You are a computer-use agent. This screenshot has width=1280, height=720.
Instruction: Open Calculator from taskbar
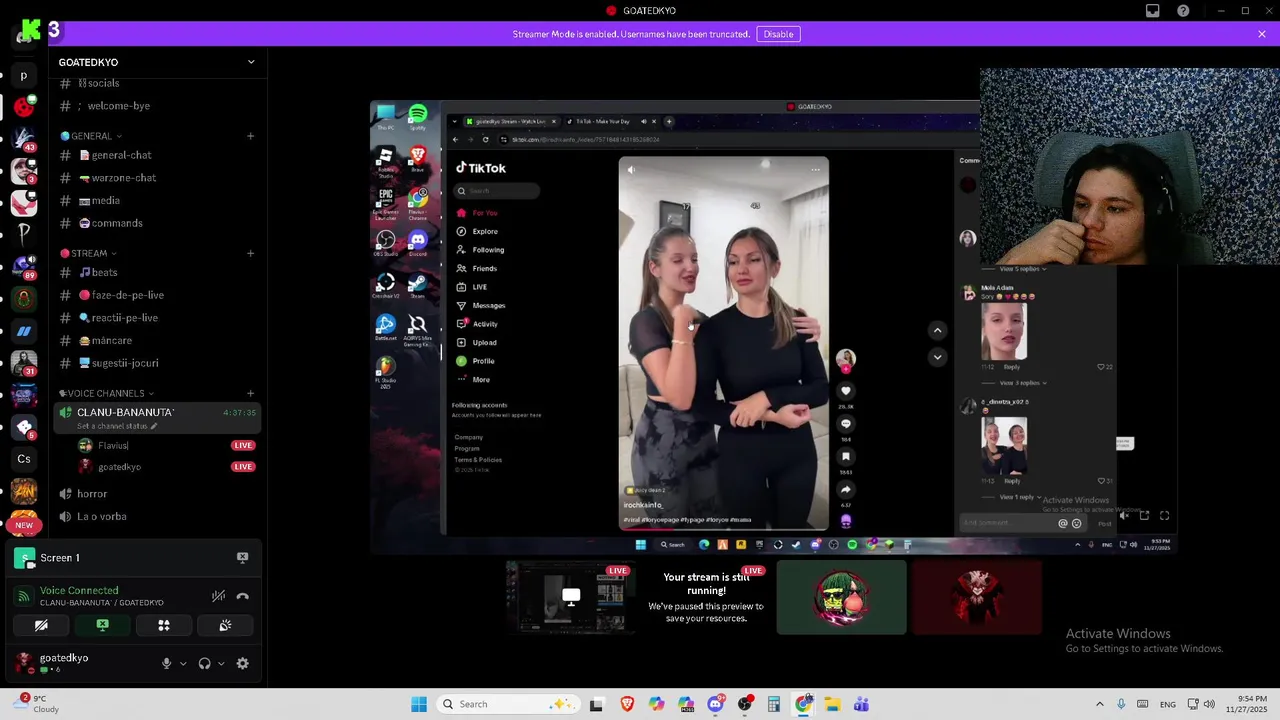pos(773,704)
